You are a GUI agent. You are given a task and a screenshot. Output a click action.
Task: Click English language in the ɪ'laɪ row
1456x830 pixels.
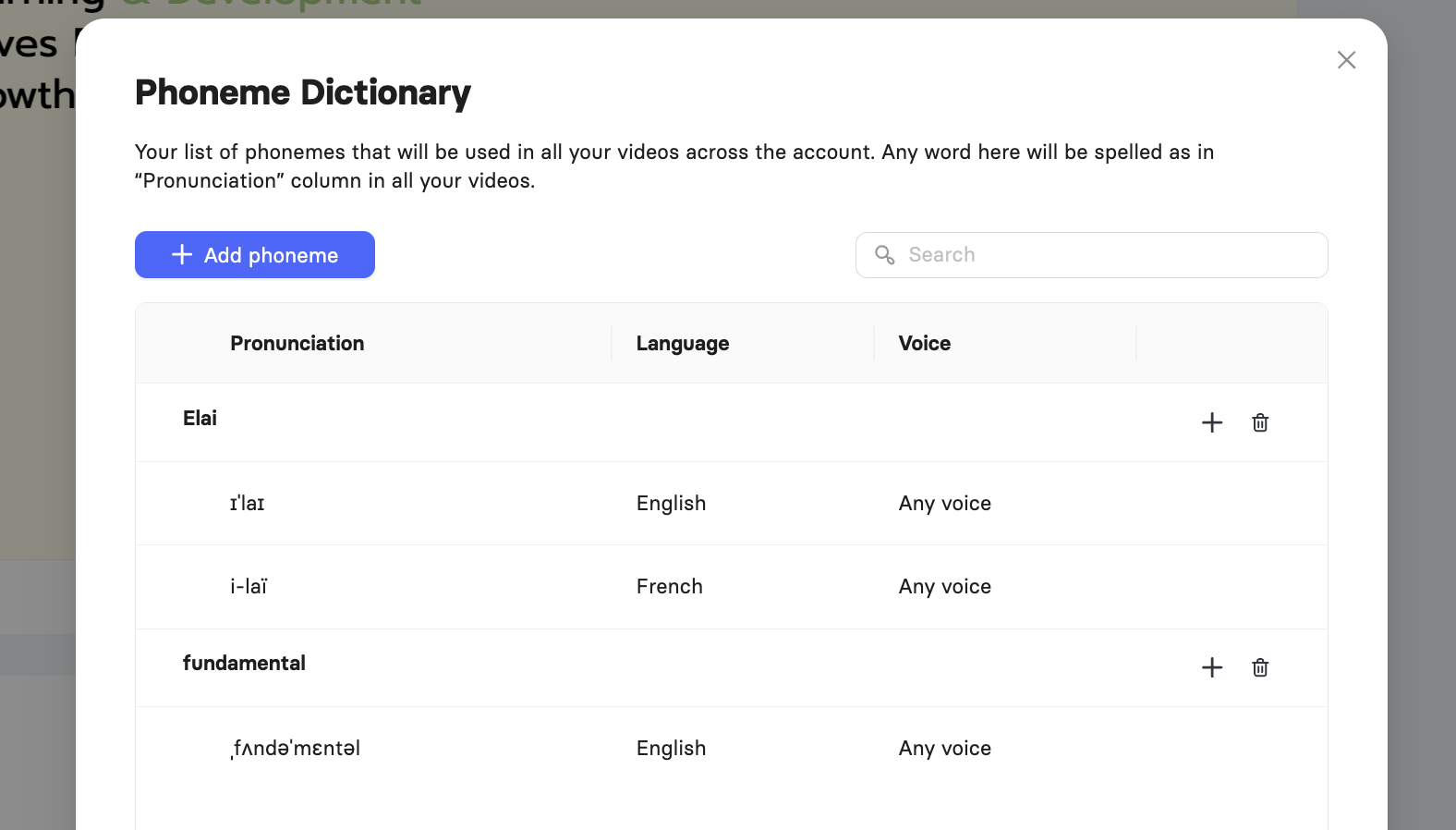(x=672, y=504)
